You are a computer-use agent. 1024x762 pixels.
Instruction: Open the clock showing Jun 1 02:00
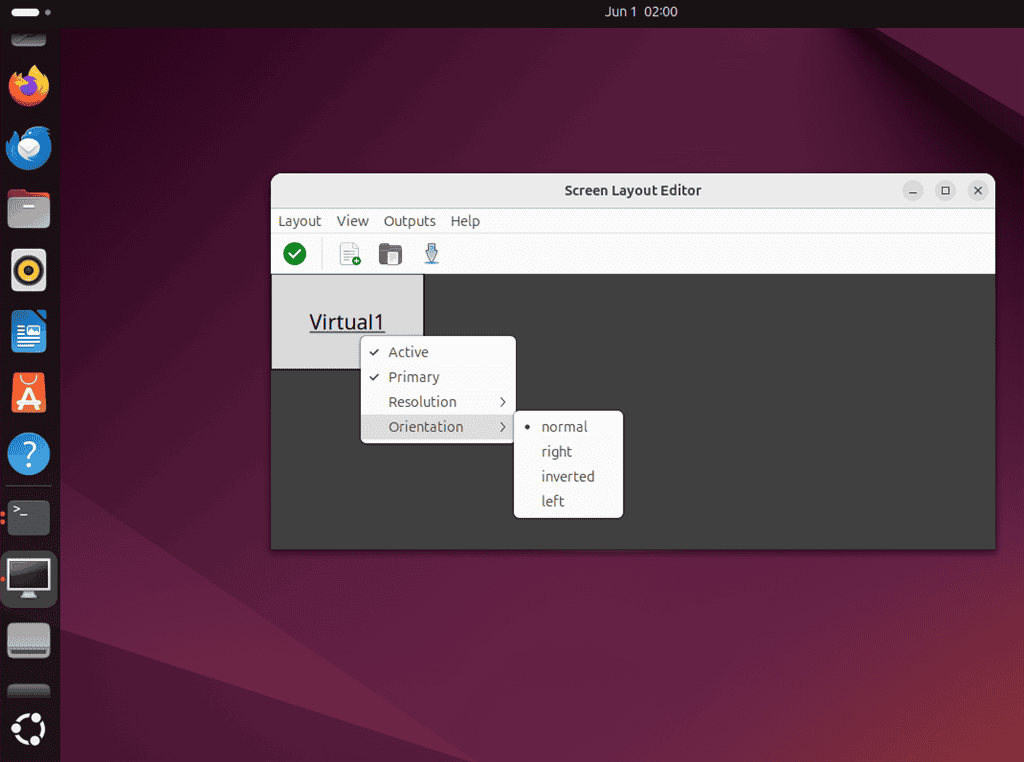[x=641, y=12]
